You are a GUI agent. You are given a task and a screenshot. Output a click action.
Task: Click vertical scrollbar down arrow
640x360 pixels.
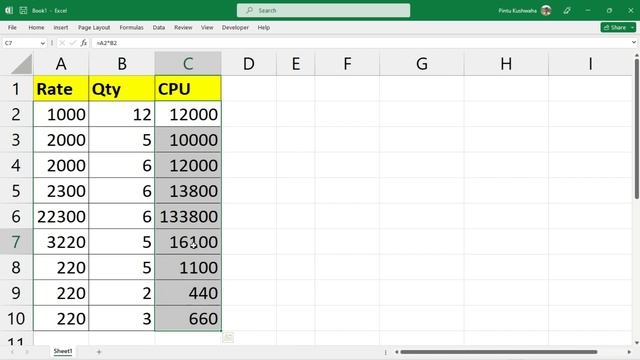point(636,343)
